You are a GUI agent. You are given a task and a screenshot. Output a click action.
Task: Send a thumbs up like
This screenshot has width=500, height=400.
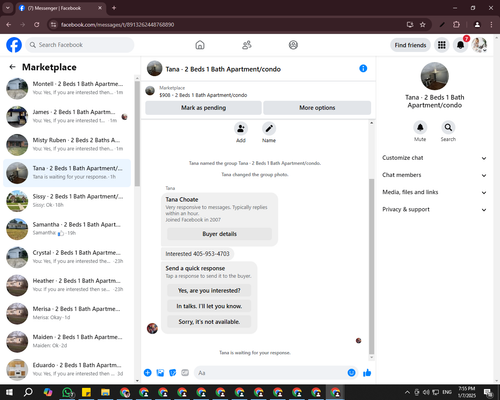[367, 373]
